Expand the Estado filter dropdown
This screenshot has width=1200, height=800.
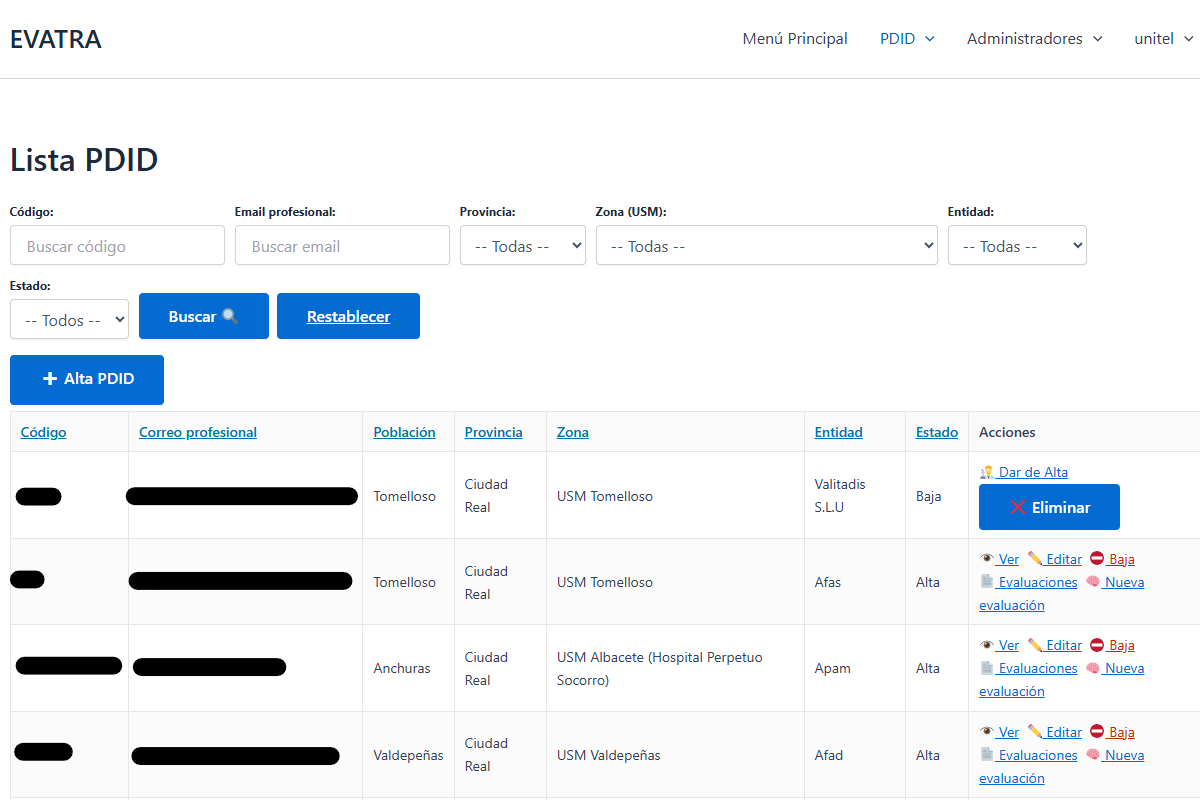click(69, 319)
